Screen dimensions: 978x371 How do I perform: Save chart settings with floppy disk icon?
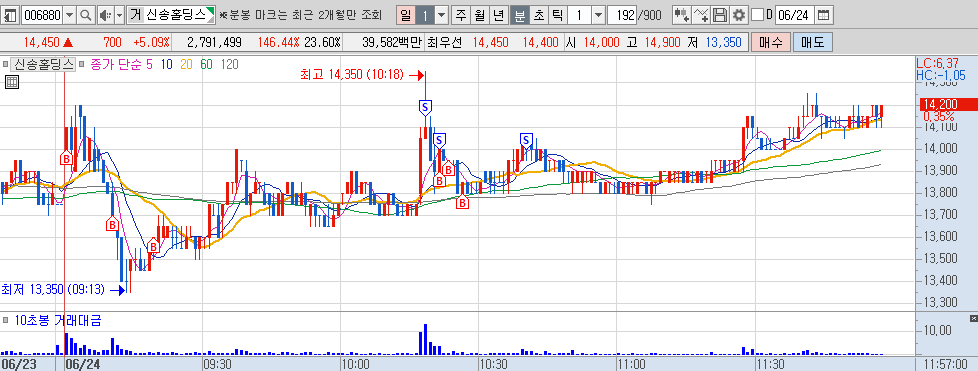720,15
